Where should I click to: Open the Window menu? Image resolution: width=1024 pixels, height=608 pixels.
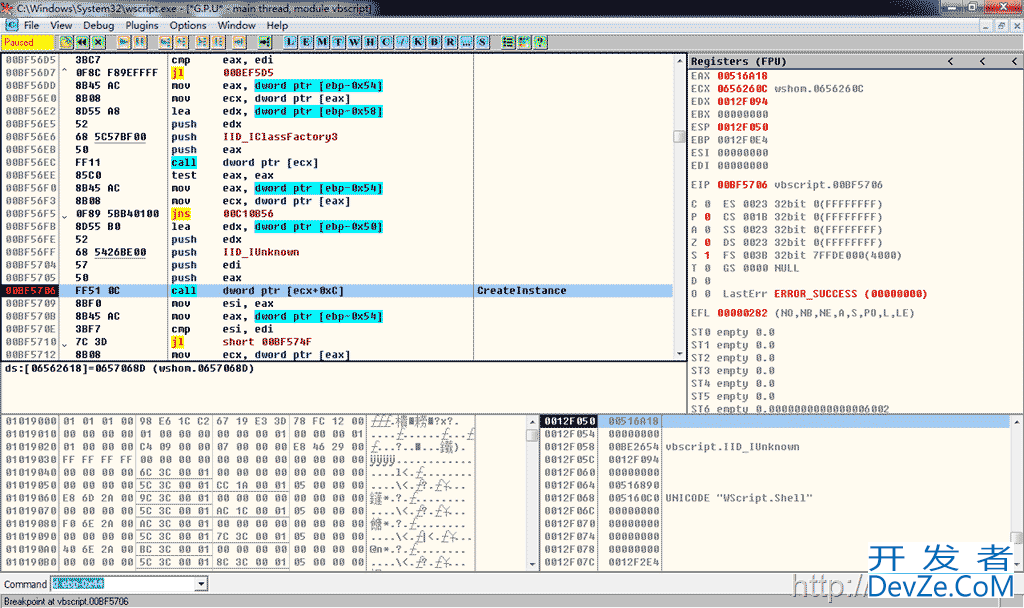pyautogui.click(x=236, y=25)
